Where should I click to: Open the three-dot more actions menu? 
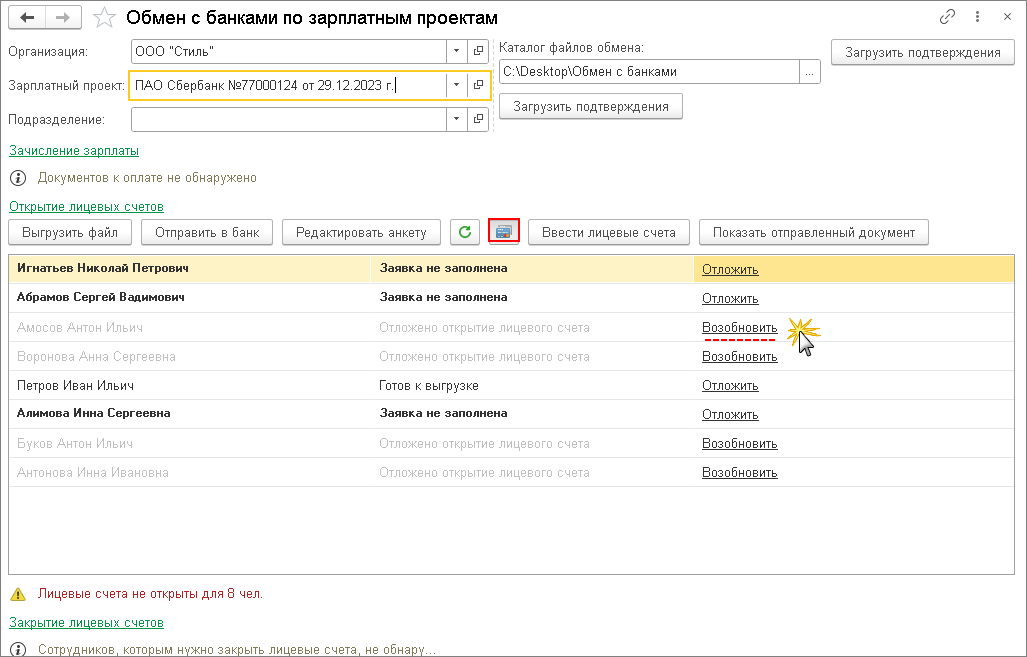click(x=976, y=17)
